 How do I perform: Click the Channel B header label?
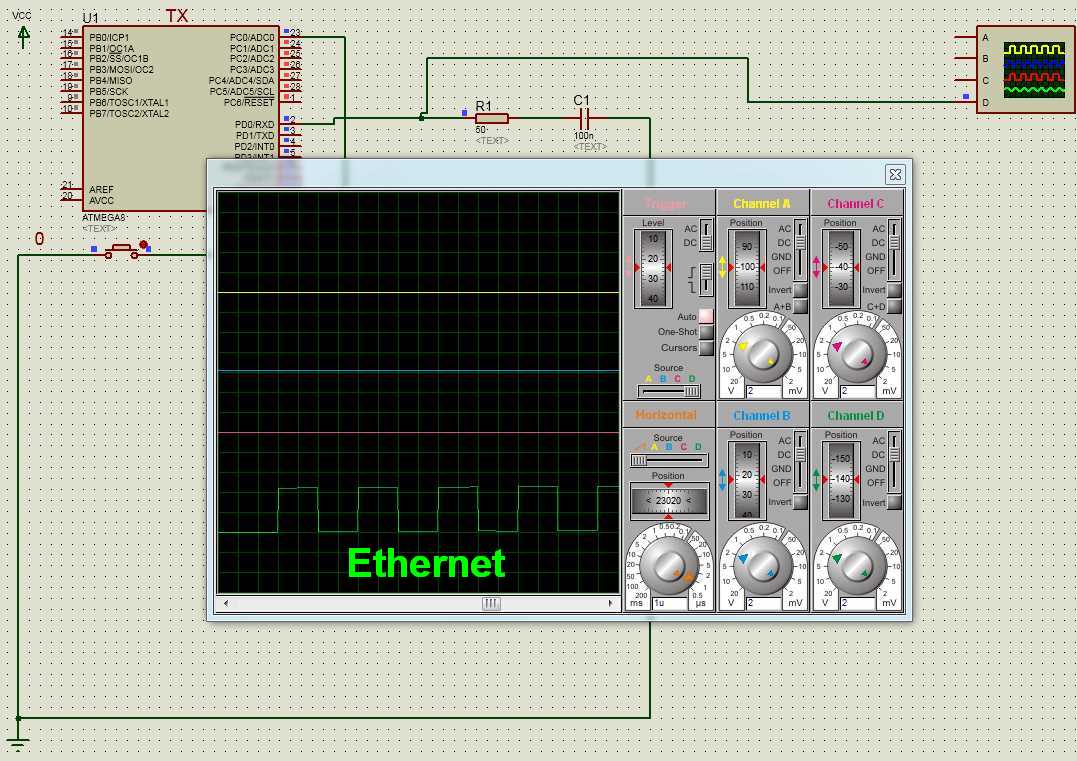tap(762, 416)
